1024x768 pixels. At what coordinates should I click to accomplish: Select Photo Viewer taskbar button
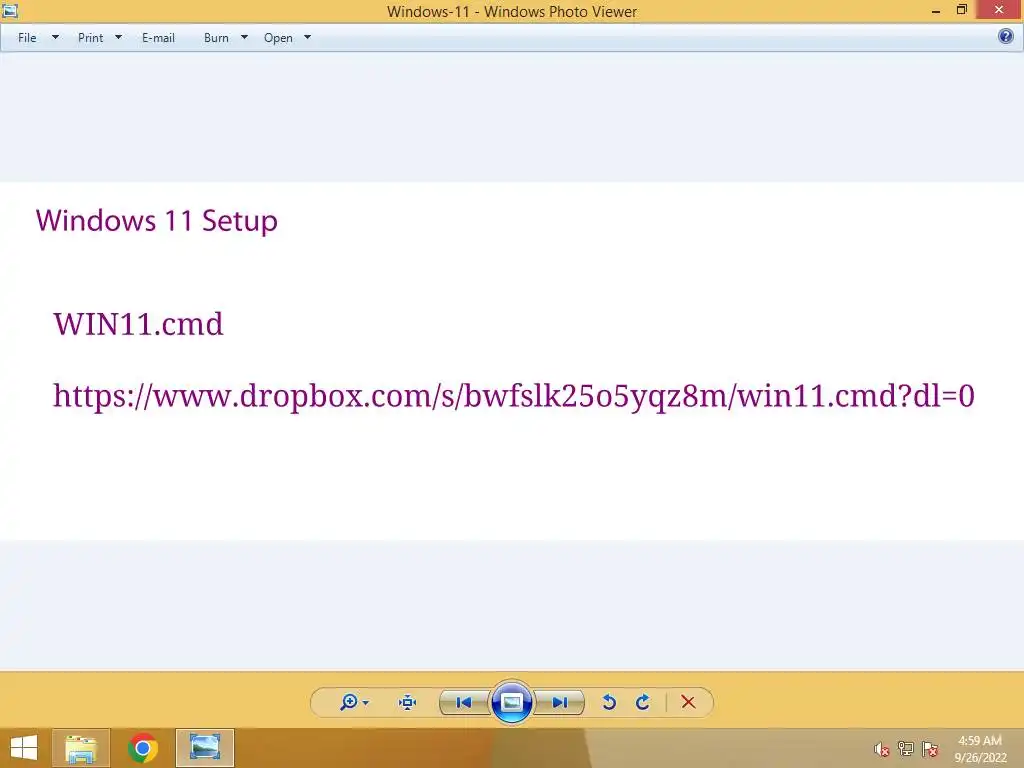click(x=204, y=748)
